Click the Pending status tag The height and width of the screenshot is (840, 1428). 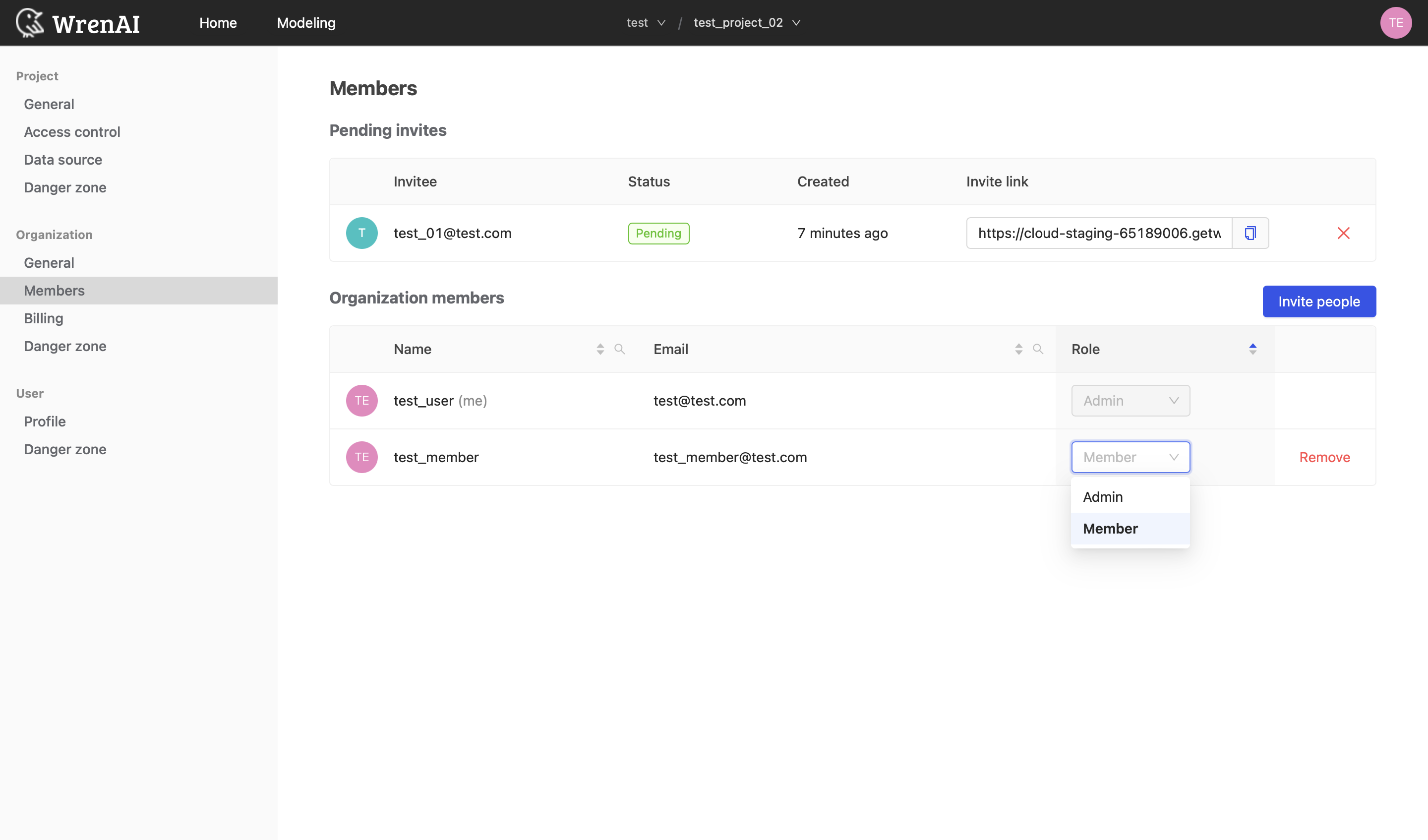pos(658,233)
